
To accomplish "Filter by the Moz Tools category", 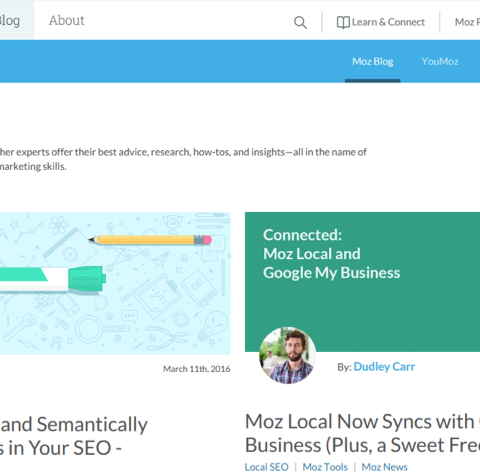I will pyautogui.click(x=325, y=467).
